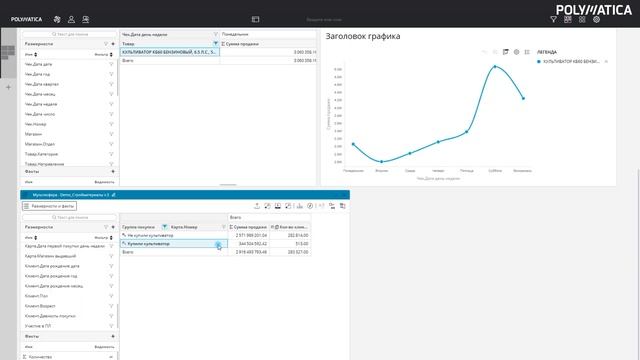Select the Клиент.Давность покупки dimension

[50, 316]
